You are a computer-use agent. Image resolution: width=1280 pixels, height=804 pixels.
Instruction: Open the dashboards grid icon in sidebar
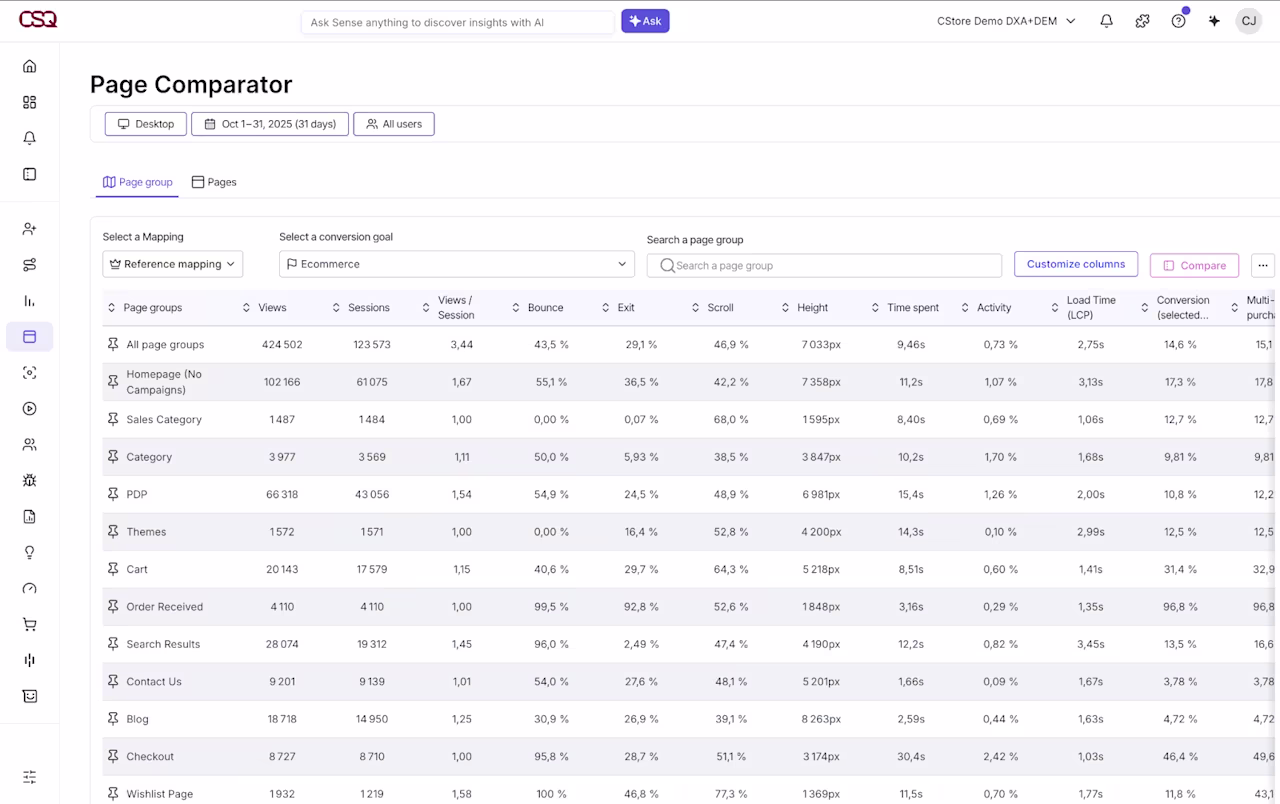(x=29, y=102)
